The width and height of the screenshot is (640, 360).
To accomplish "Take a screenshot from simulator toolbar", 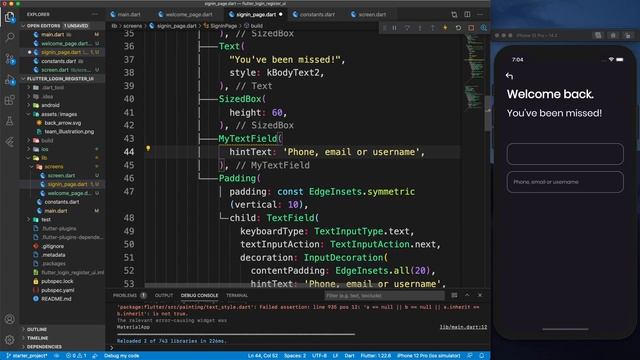I will [x=598, y=36].
